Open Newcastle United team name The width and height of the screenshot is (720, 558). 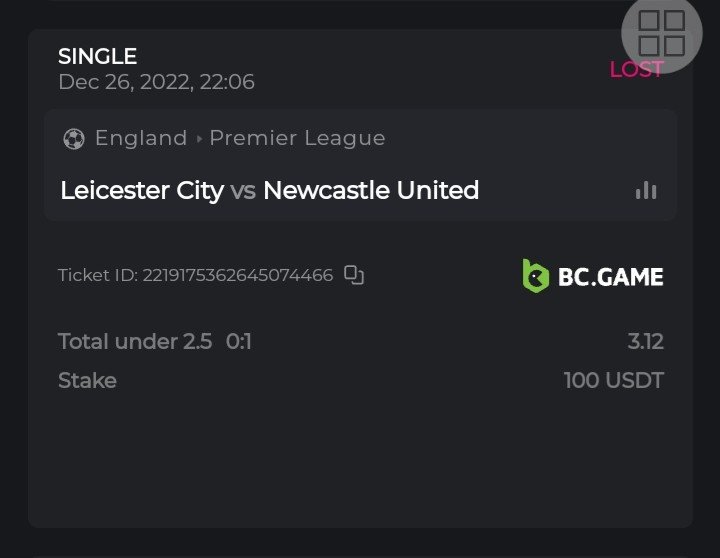click(371, 190)
